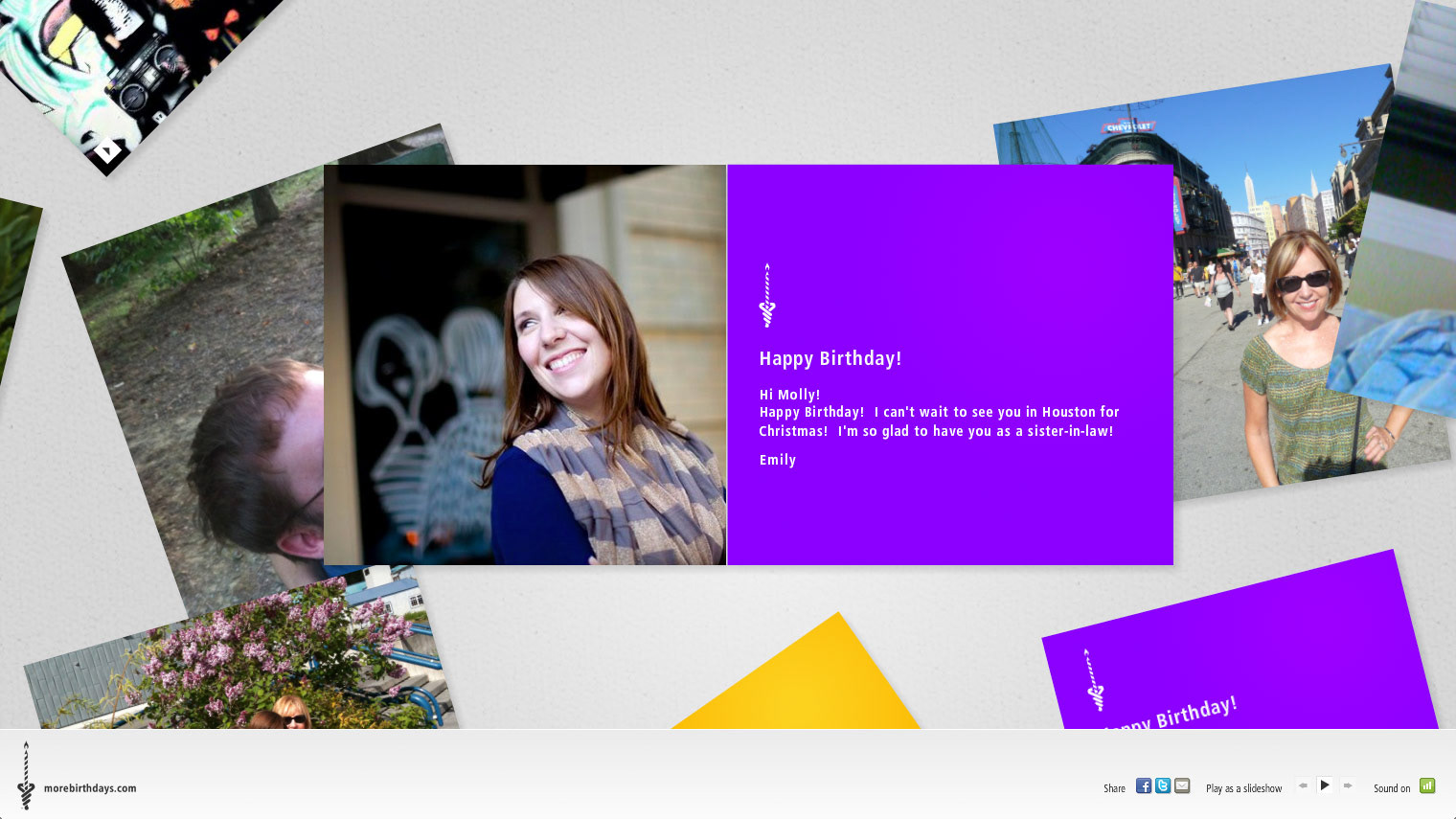Start the slideshow with the play button
The height and width of the screenshot is (819, 1456).
(1325, 785)
